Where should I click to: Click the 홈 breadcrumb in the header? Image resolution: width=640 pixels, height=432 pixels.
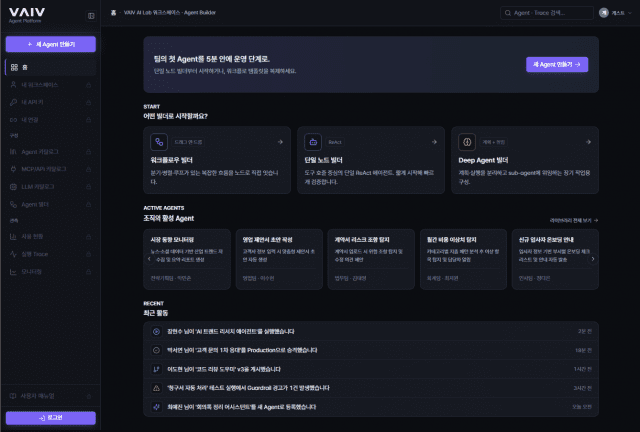click(113, 13)
